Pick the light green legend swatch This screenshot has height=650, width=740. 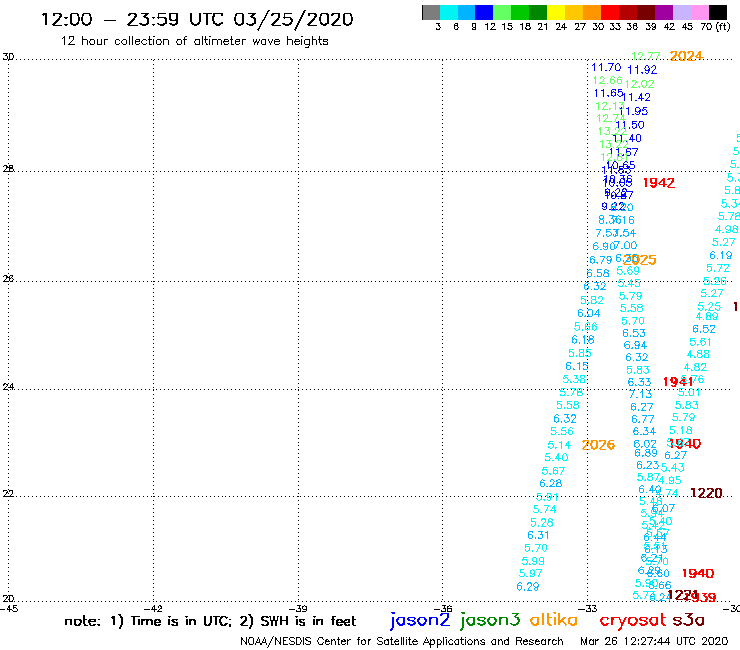point(502,12)
